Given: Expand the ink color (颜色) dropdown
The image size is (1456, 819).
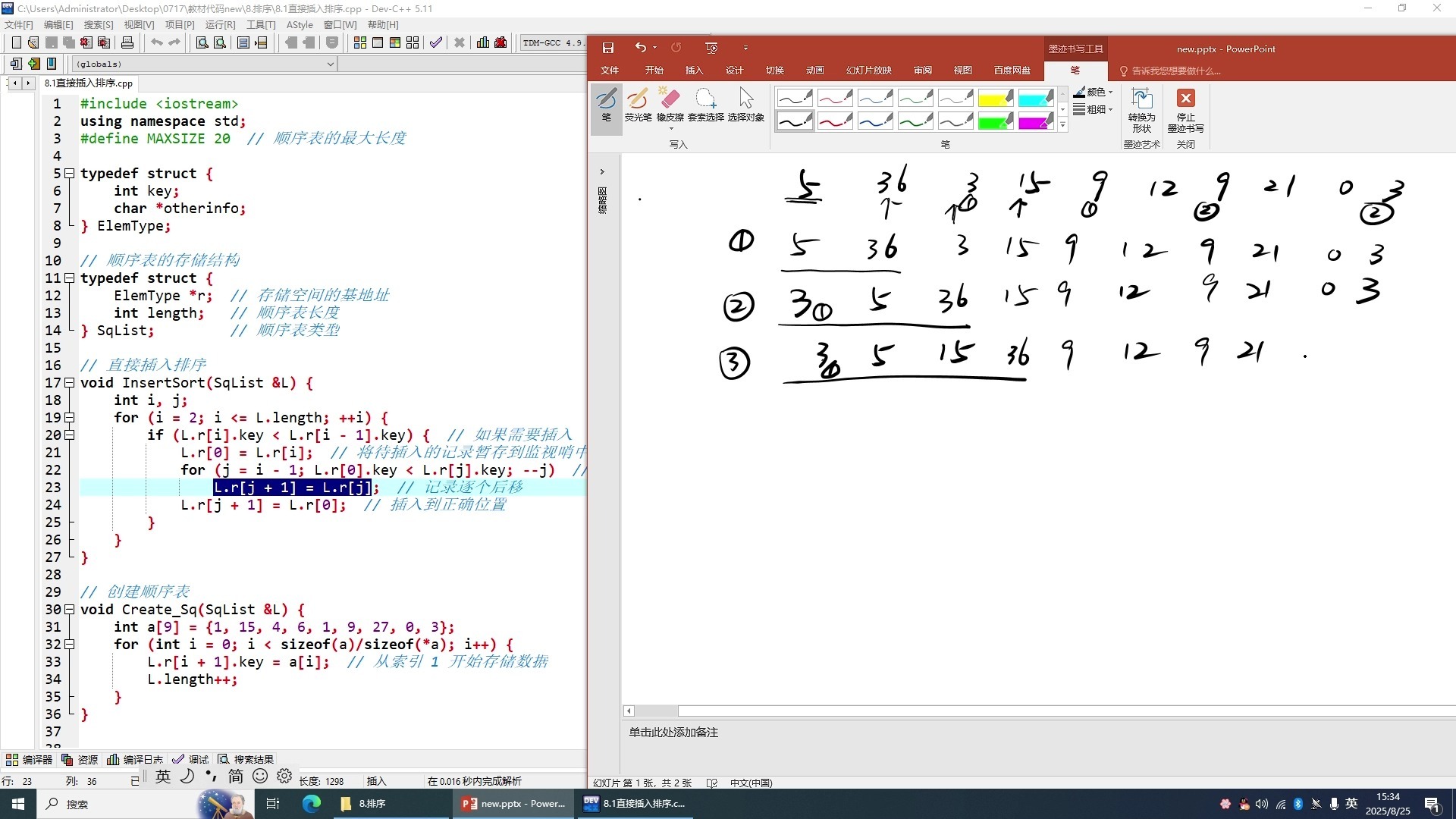Looking at the screenshot, I should click(x=1097, y=93).
